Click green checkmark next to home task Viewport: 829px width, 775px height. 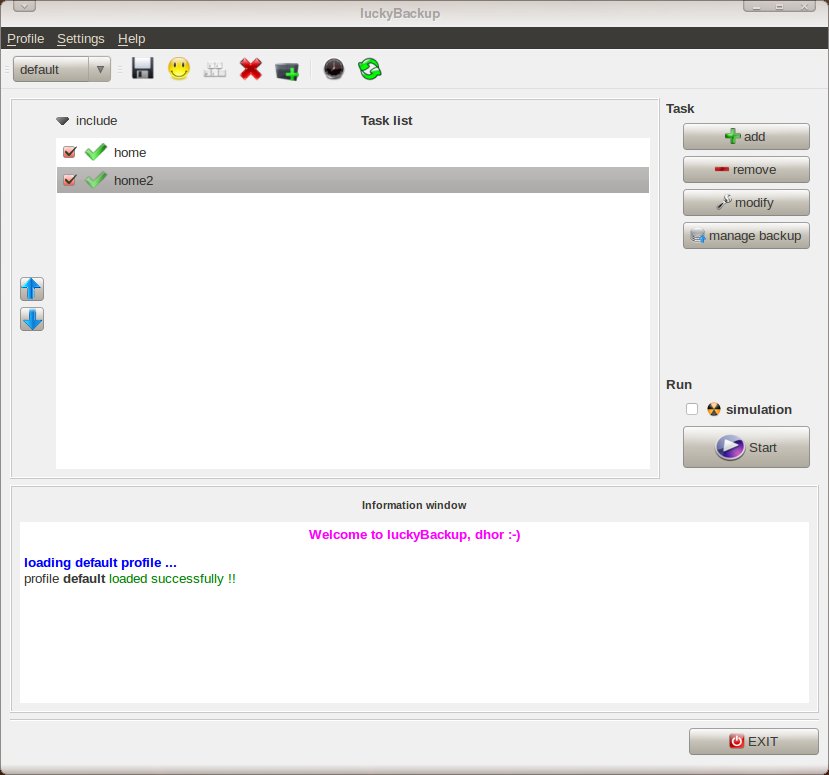point(96,152)
